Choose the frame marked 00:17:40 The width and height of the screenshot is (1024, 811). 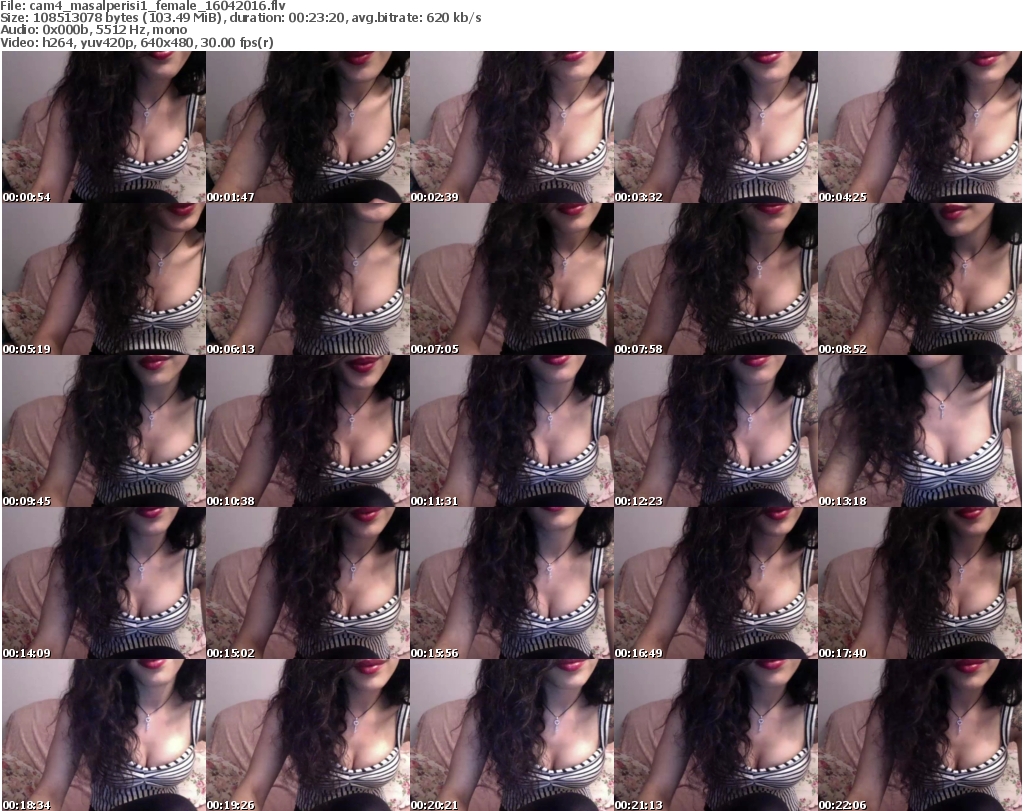tap(920, 582)
